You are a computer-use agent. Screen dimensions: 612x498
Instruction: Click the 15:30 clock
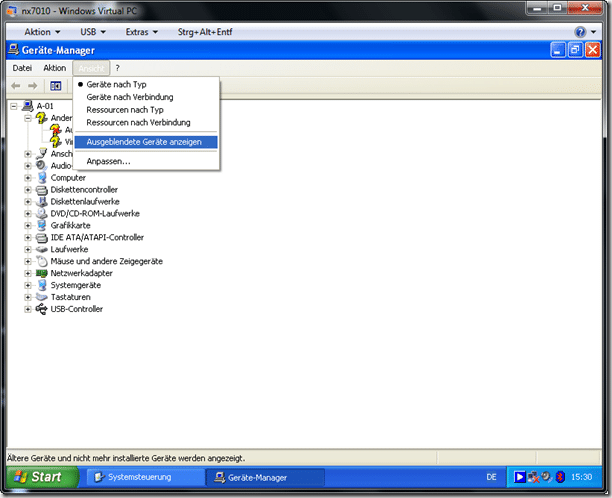582,477
